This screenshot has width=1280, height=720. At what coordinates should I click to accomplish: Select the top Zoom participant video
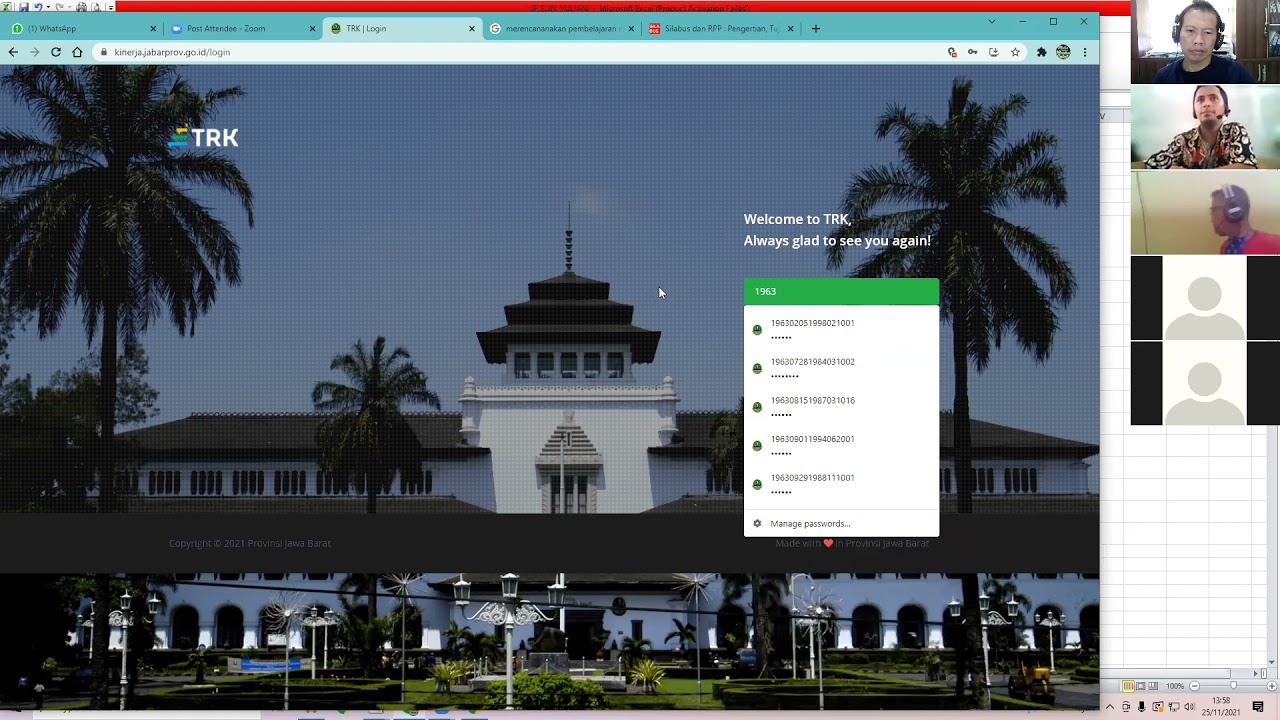[1205, 41]
